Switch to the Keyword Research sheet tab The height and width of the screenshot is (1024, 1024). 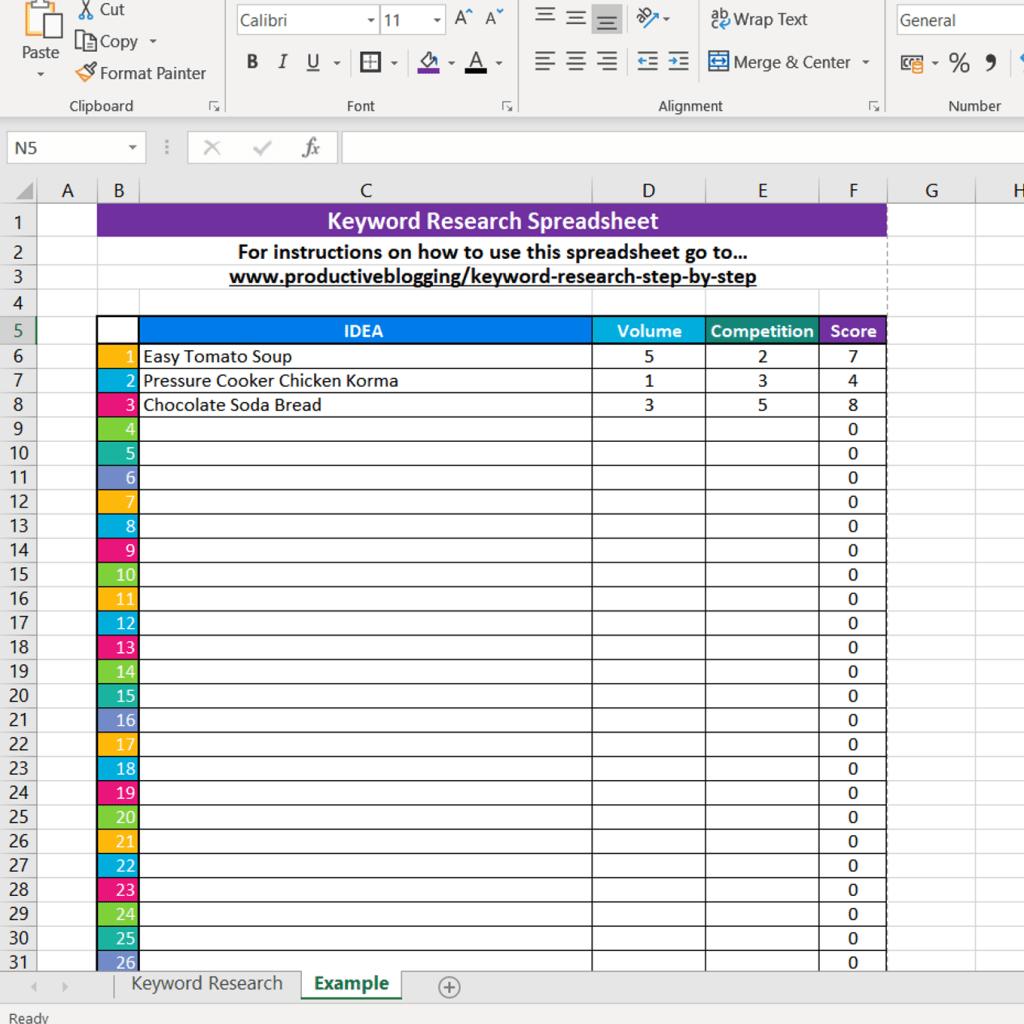coord(206,983)
